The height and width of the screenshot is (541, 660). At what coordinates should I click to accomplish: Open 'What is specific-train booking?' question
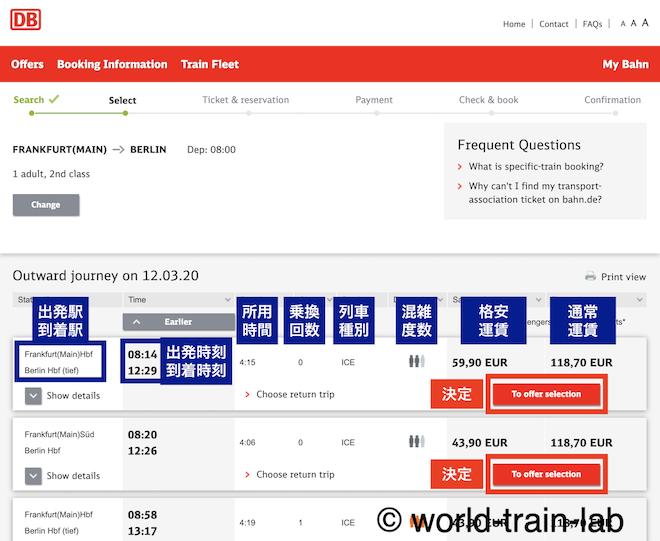[536, 167]
